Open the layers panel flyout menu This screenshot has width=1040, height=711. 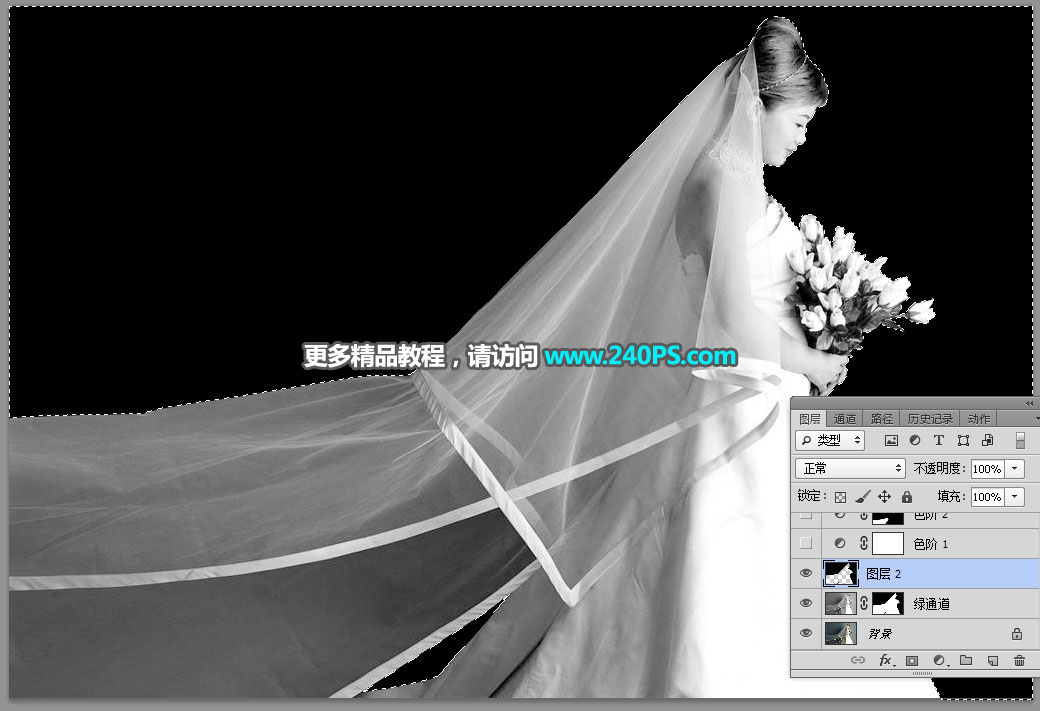click(x=1037, y=419)
